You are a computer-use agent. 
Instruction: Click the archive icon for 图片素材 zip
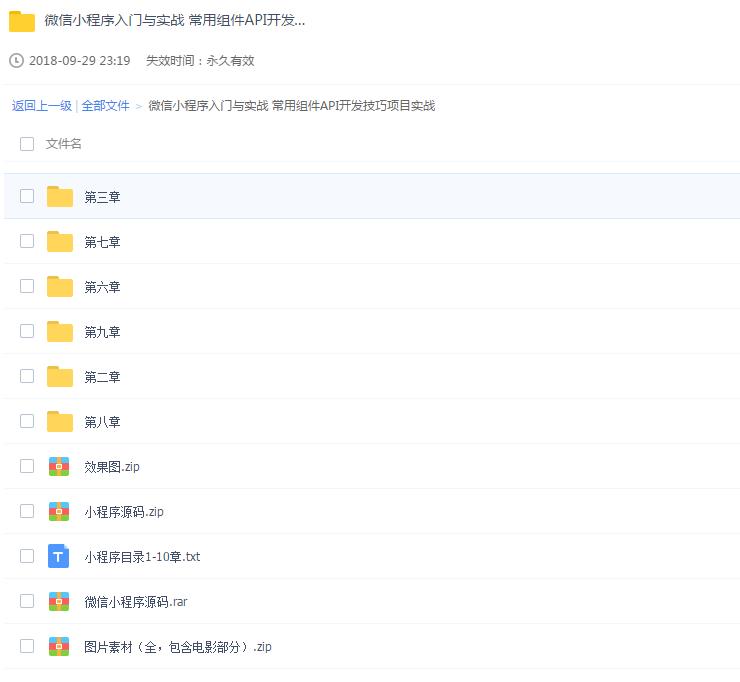(x=59, y=646)
